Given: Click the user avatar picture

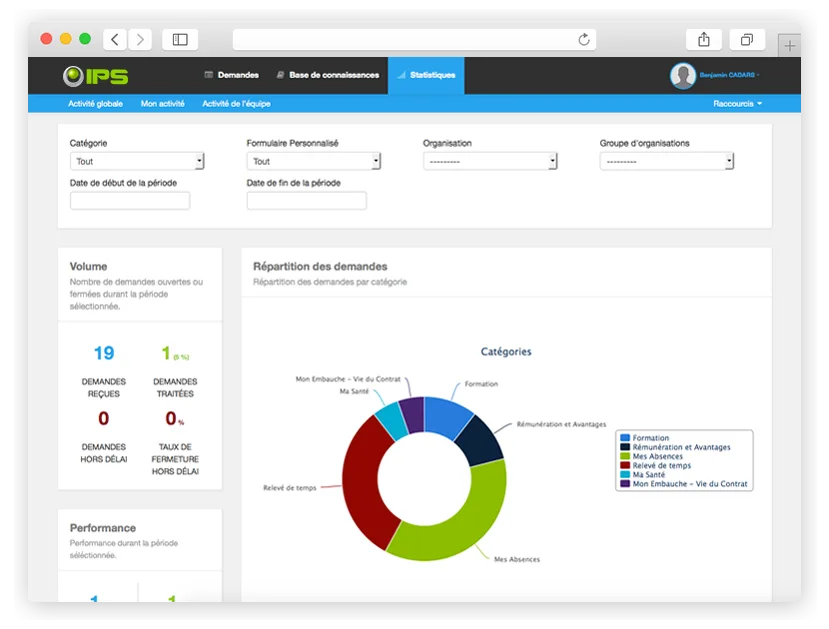Looking at the screenshot, I should (683, 76).
